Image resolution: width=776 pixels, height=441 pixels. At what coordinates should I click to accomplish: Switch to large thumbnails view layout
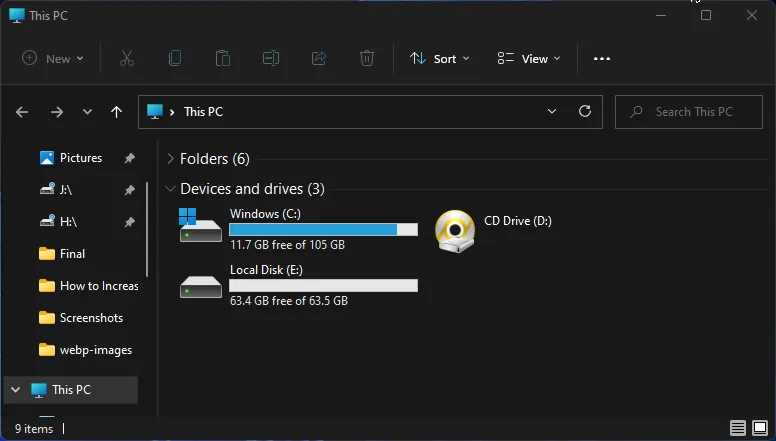[760, 429]
